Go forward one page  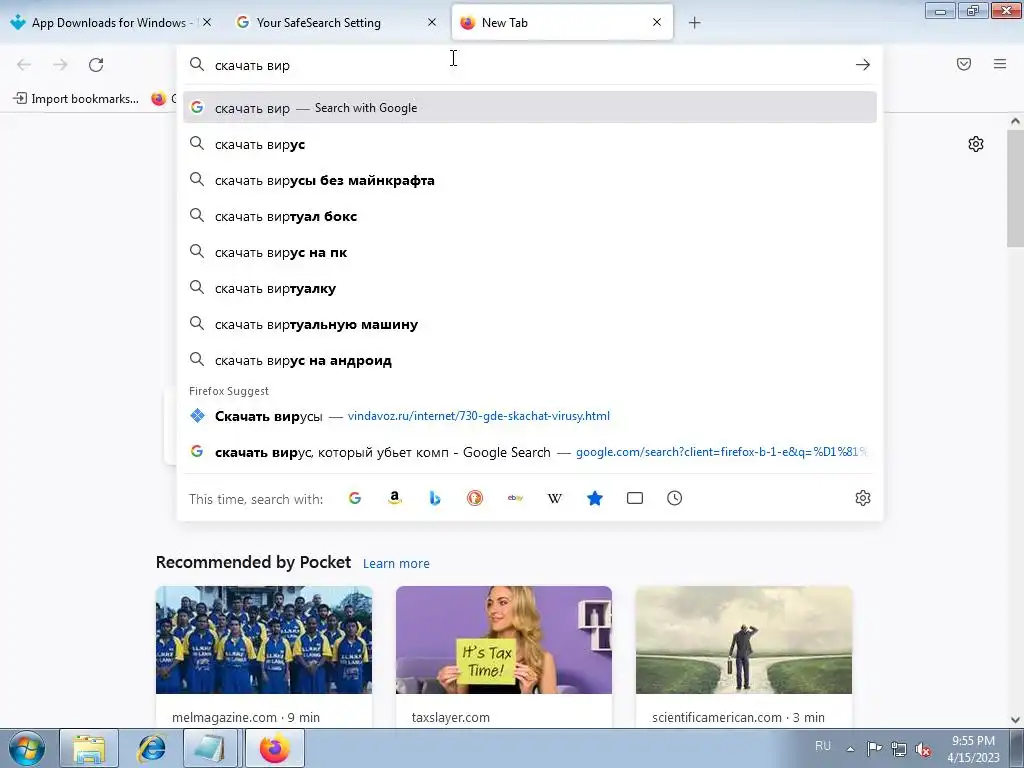coord(60,65)
